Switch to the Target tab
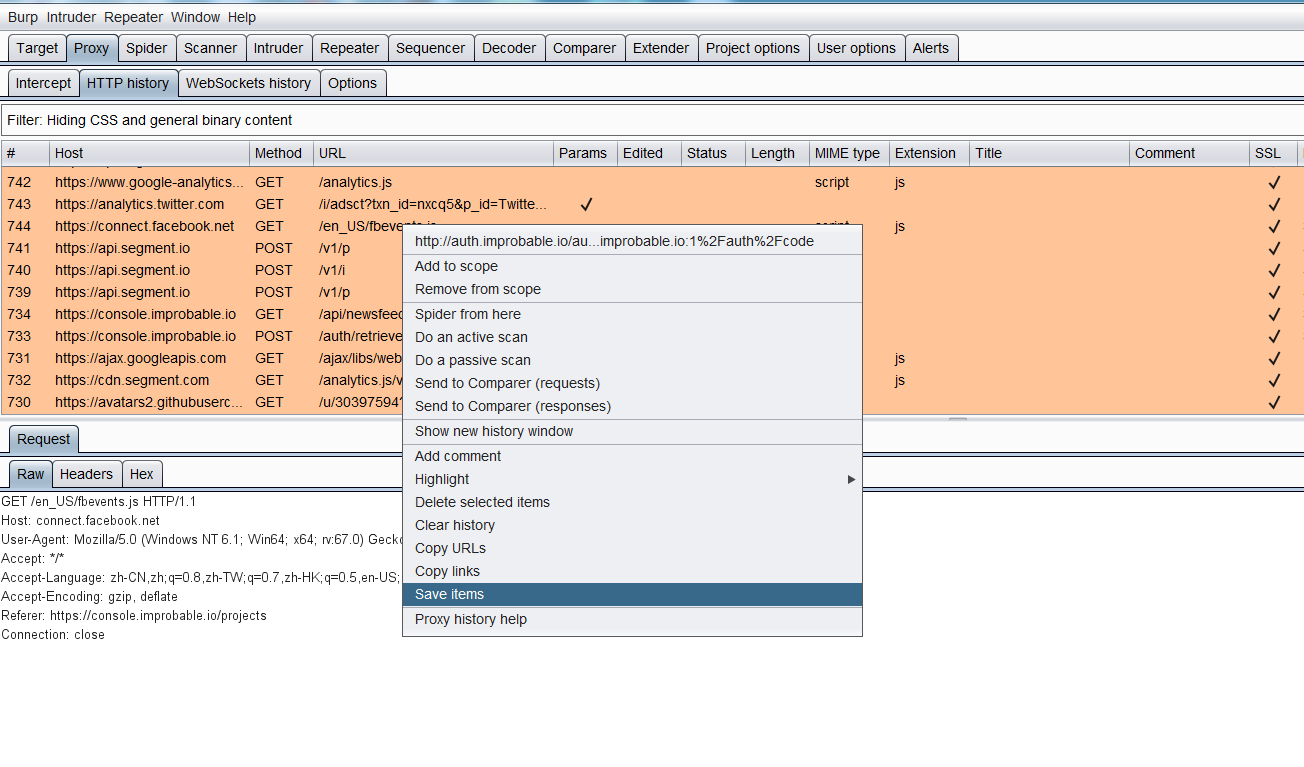1304x767 pixels. click(37, 48)
